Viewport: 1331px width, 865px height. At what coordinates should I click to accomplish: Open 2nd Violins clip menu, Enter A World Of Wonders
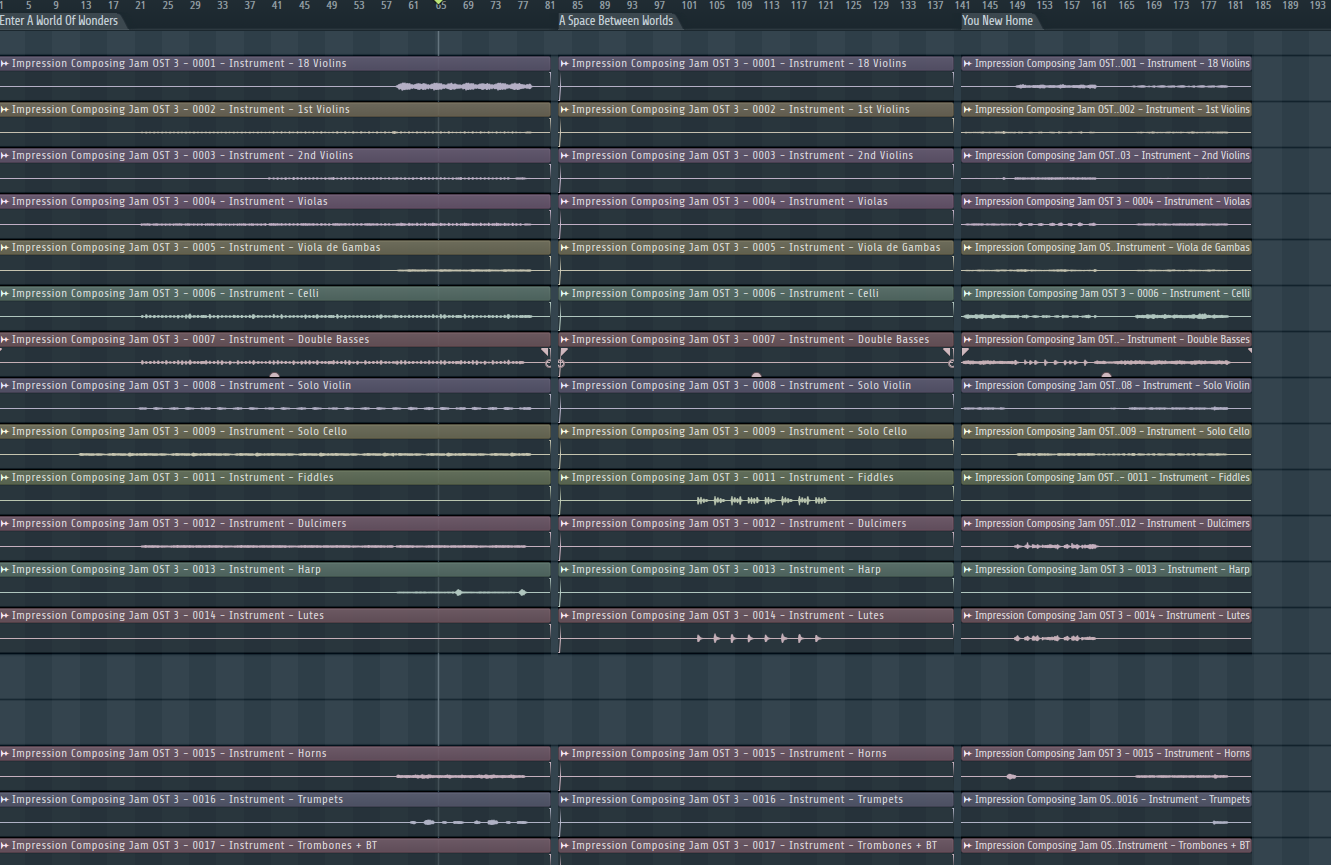click(x=5, y=156)
